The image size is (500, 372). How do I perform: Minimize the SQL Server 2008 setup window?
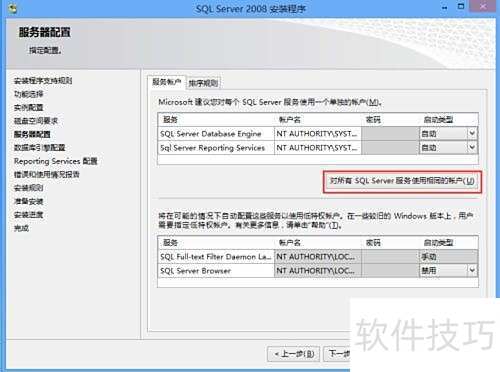[x=444, y=8]
